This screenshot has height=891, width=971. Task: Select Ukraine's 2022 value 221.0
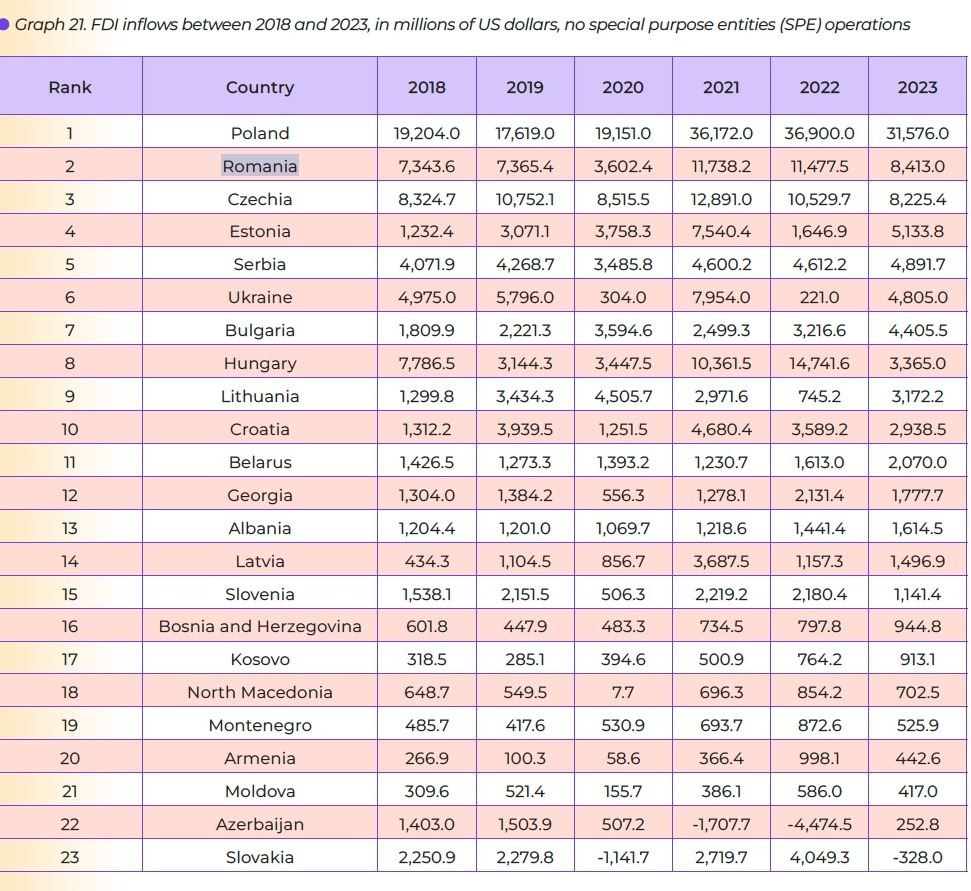(x=819, y=297)
